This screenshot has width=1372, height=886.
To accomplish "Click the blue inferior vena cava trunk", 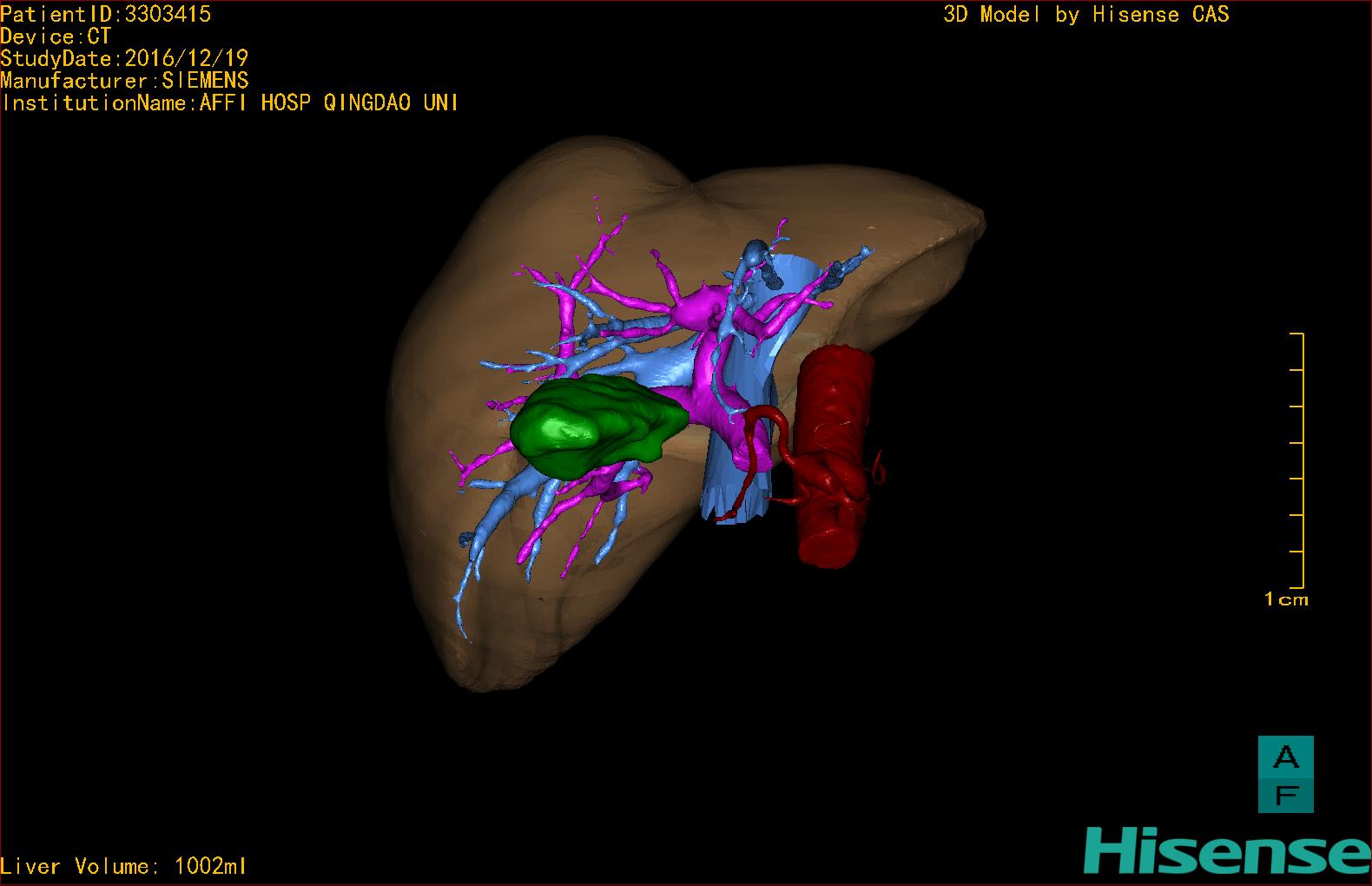I will pos(738,486).
